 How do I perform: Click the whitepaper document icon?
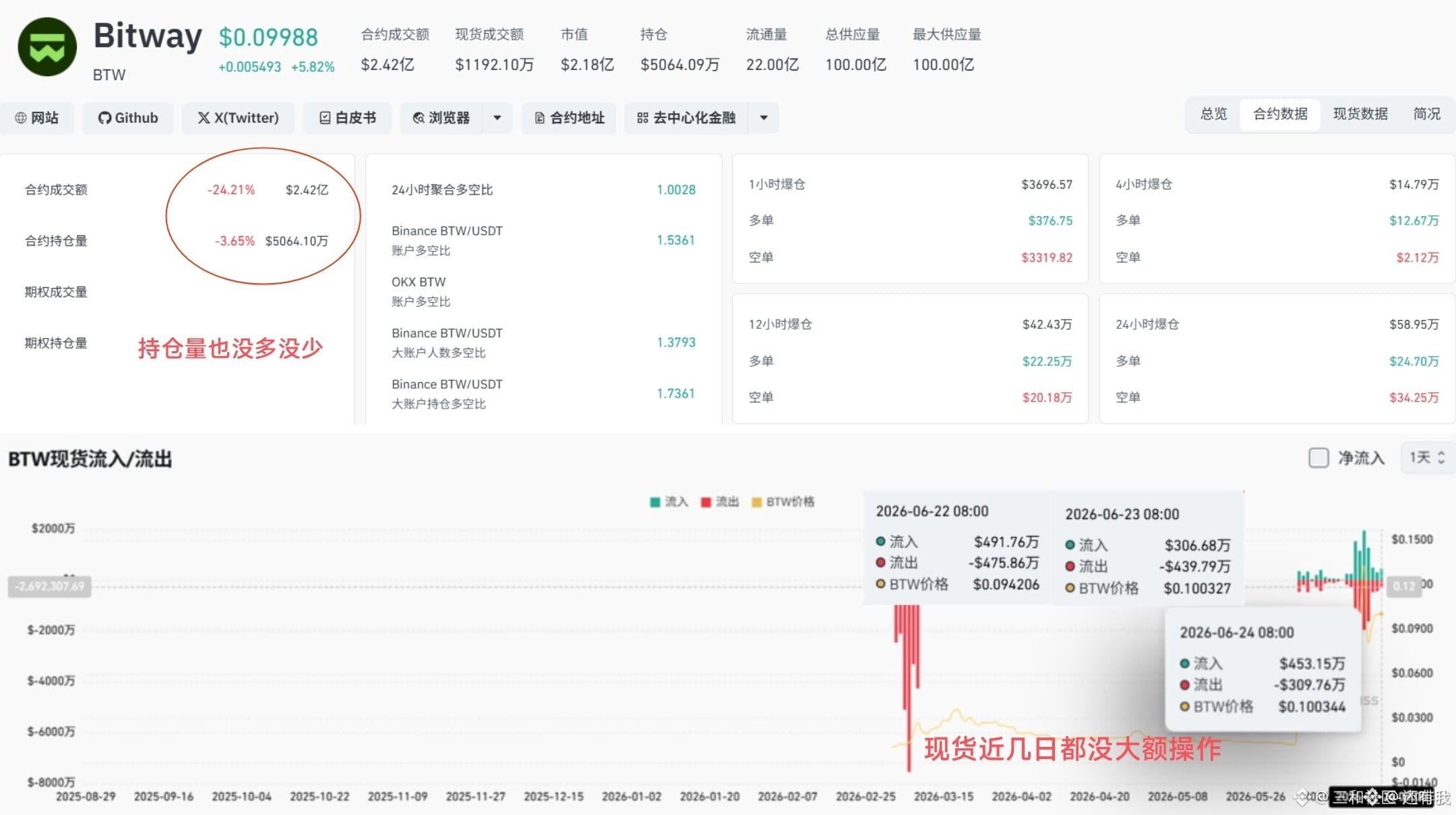tap(325, 118)
